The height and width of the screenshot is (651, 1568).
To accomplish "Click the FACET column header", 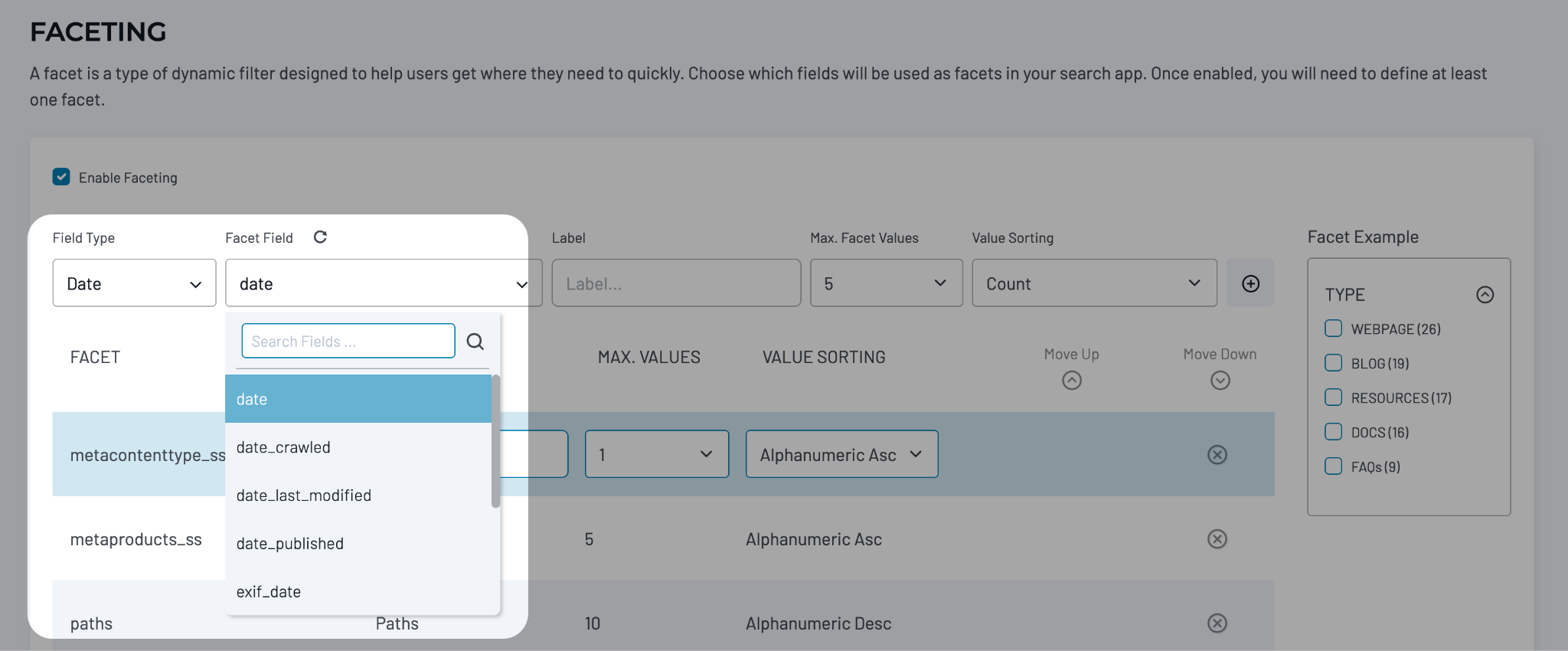I will (95, 357).
